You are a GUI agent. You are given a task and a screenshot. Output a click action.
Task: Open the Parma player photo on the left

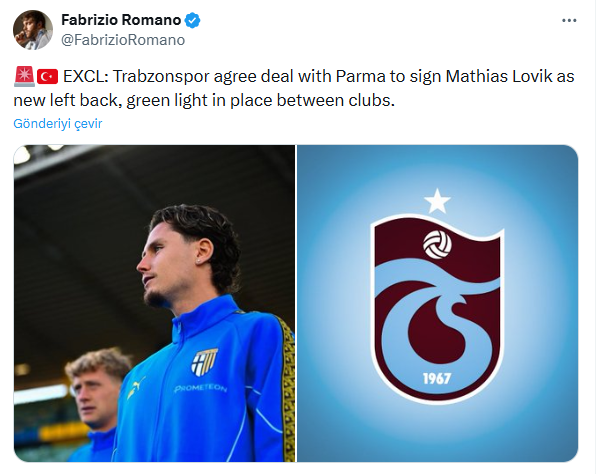pos(154,303)
